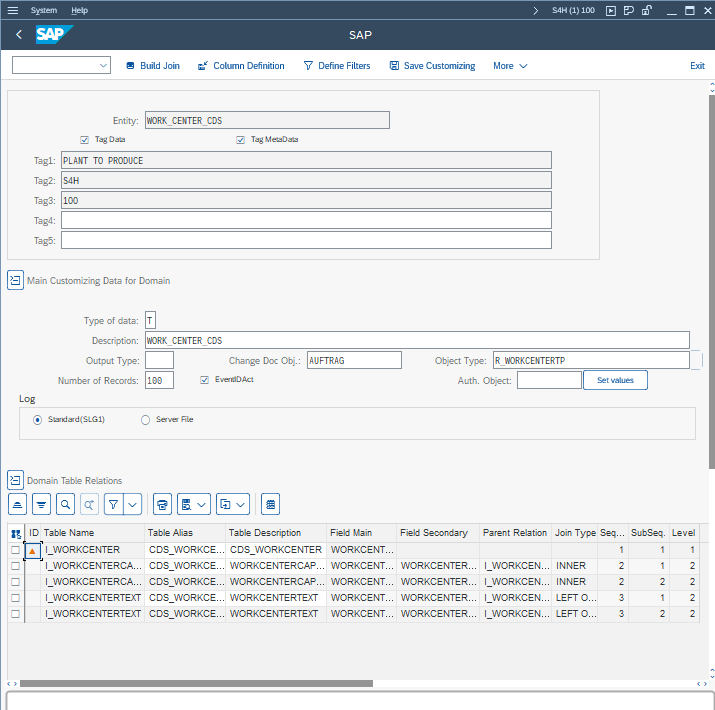Image resolution: width=715 pixels, height=710 pixels.
Task: Click the Save Customizing button
Action: click(432, 66)
